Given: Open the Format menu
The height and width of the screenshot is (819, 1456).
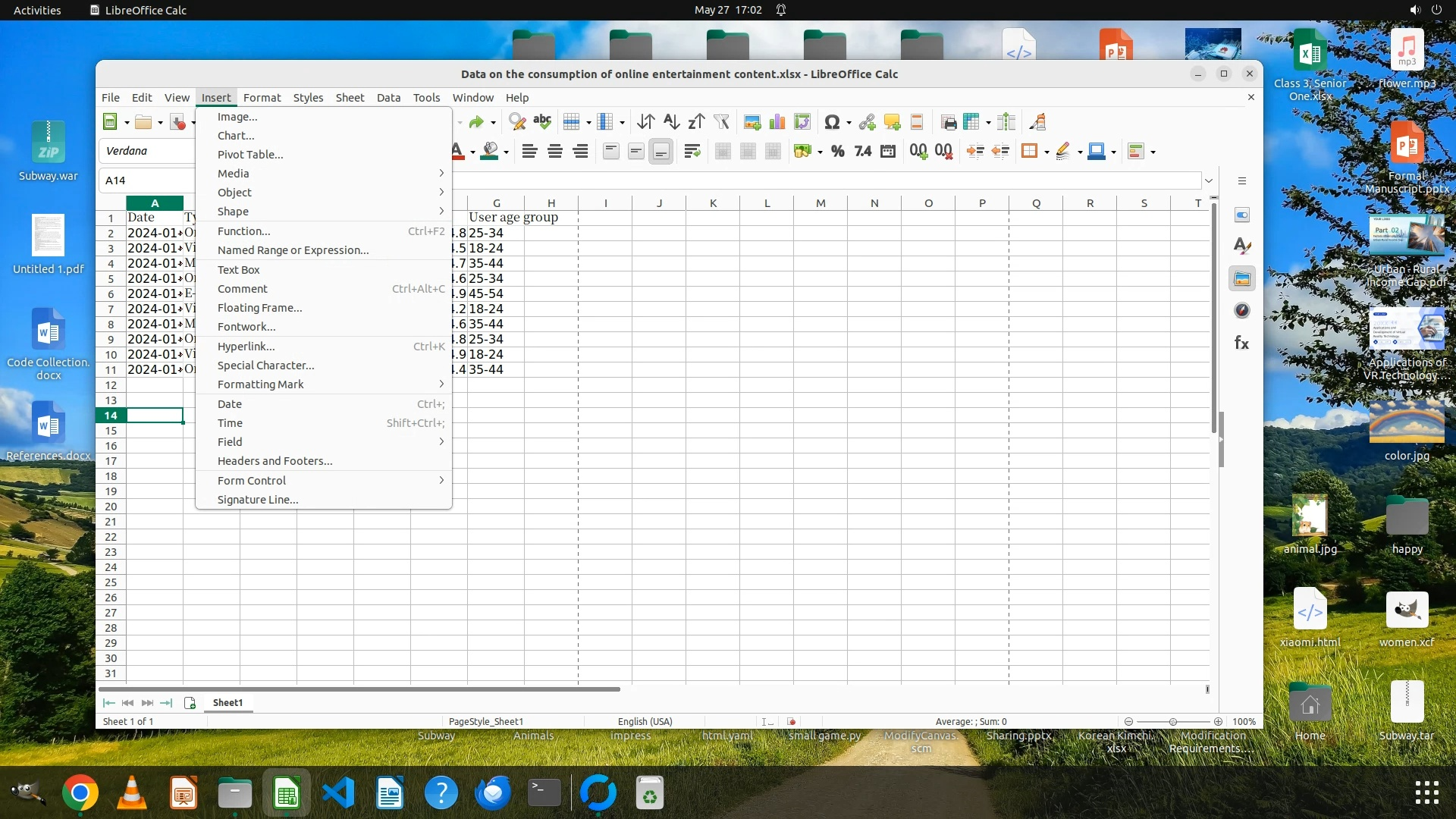Looking at the screenshot, I should pos(262,98).
